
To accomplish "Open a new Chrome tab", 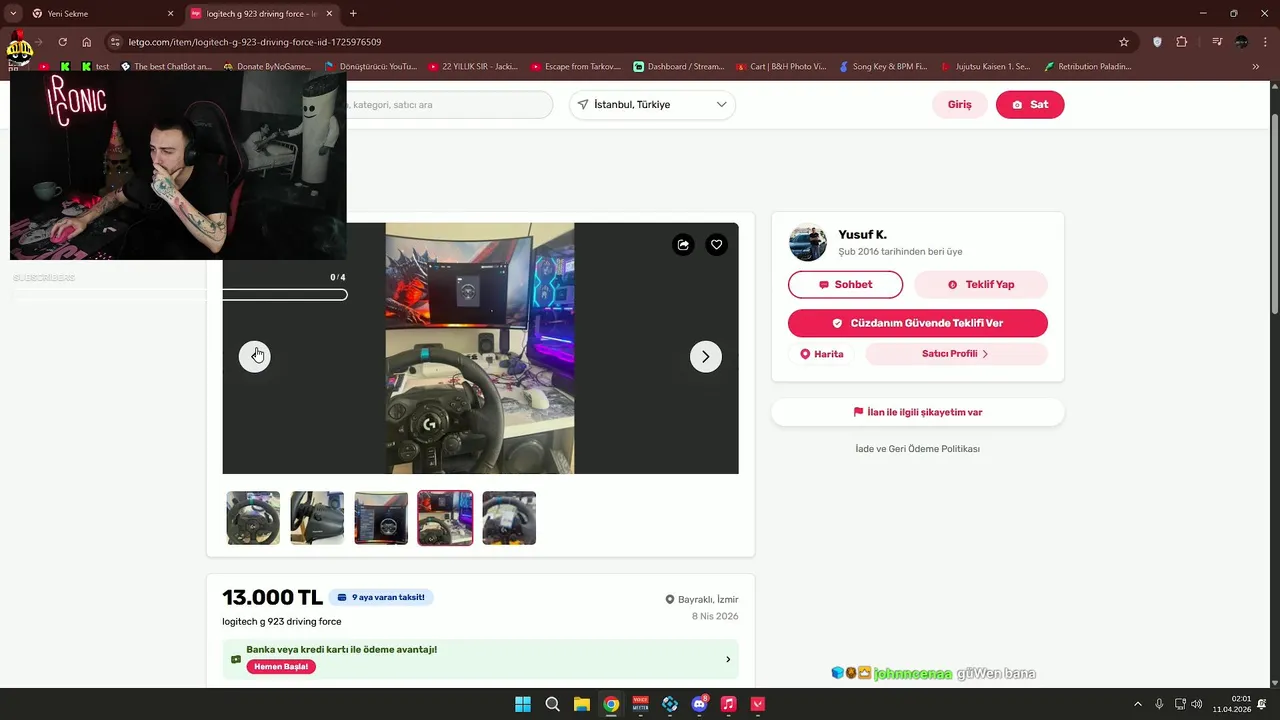I will pos(353,14).
